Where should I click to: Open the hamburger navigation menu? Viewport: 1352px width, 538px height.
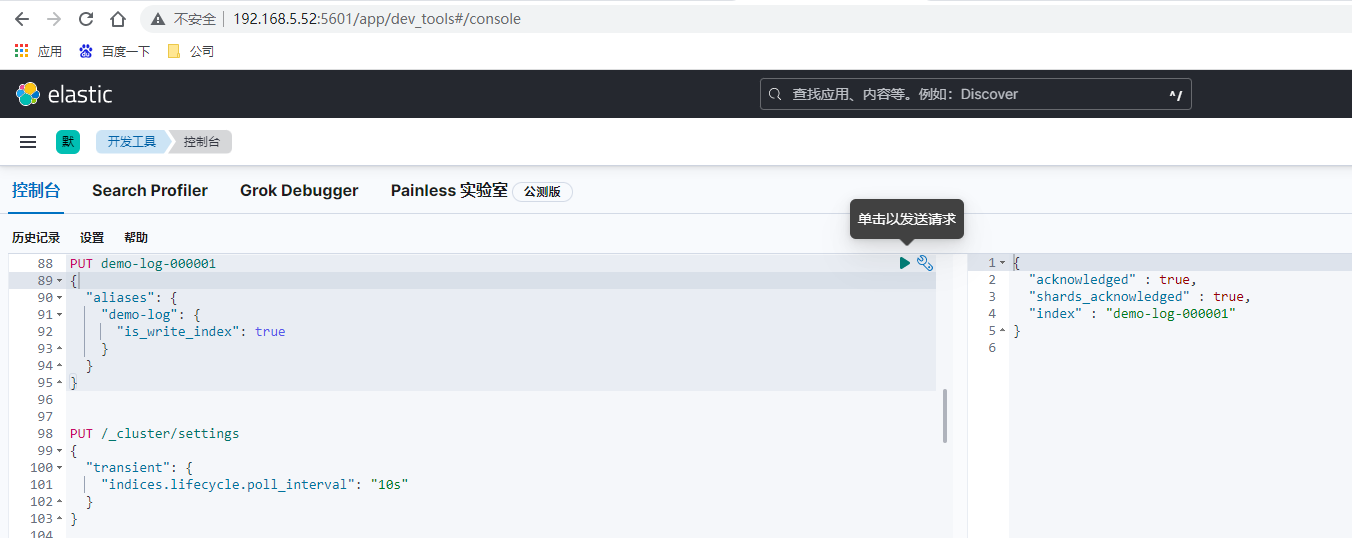28,142
